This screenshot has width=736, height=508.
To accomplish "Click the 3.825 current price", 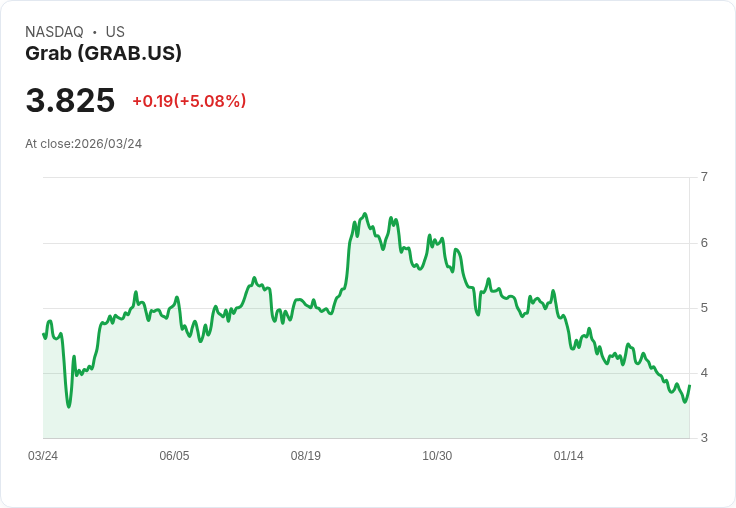I will tap(70, 101).
